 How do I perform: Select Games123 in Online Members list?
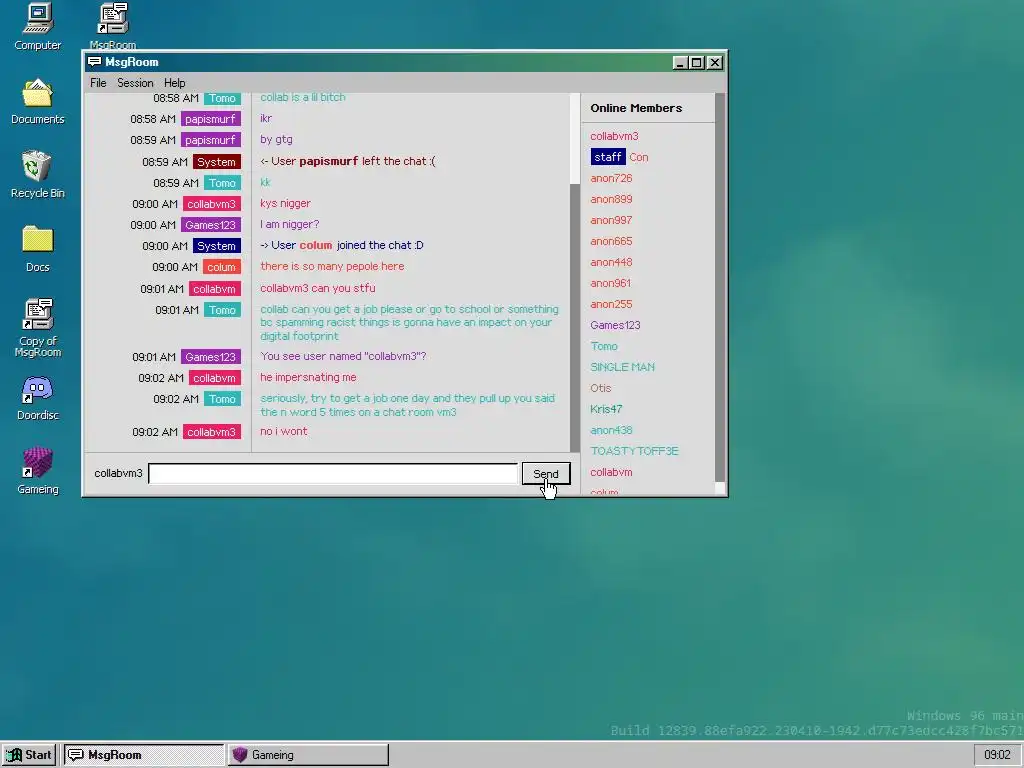point(615,325)
